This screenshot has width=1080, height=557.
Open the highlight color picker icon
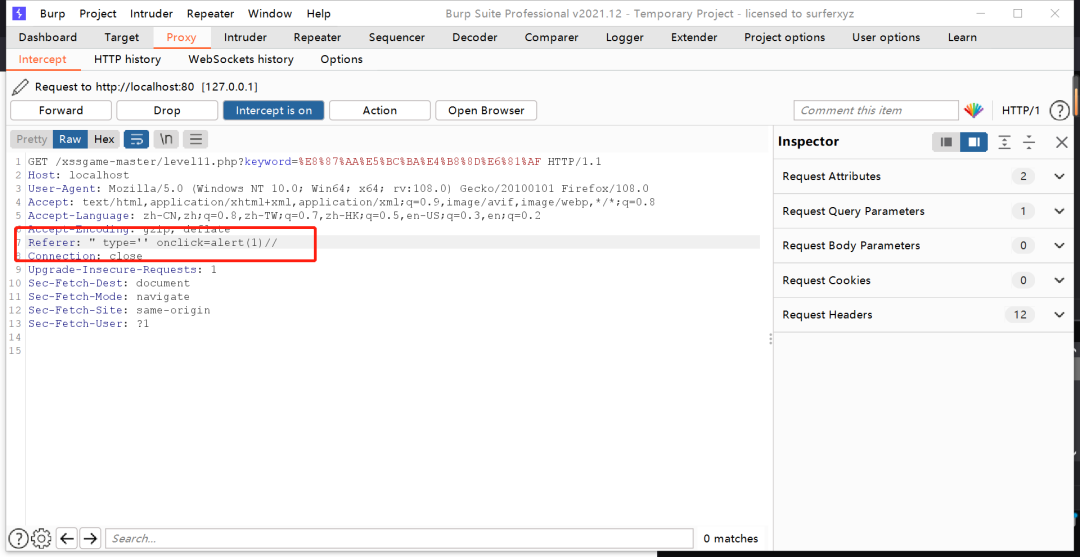click(x=973, y=110)
